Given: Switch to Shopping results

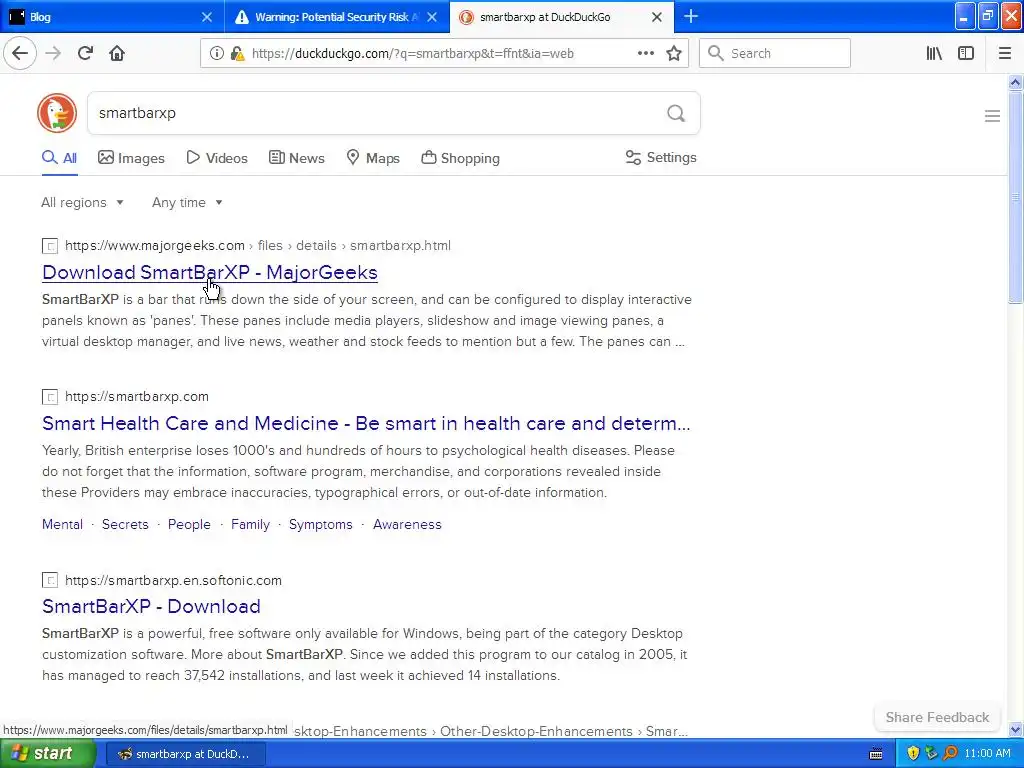Looking at the screenshot, I should [x=460, y=158].
